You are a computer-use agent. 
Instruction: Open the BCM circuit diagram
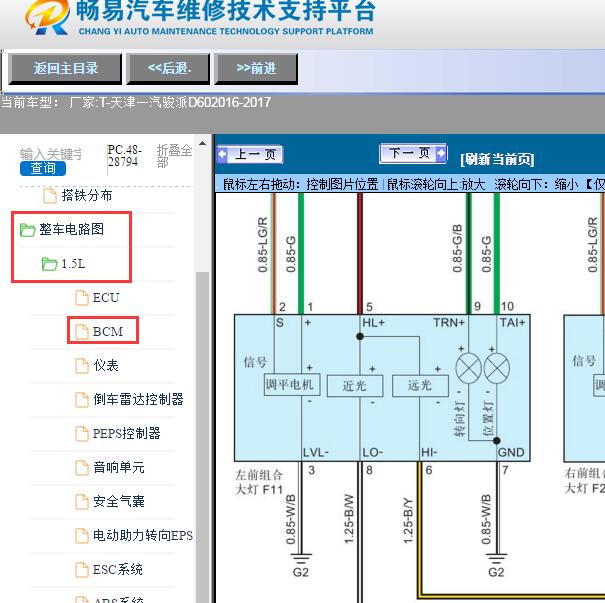[x=108, y=332]
